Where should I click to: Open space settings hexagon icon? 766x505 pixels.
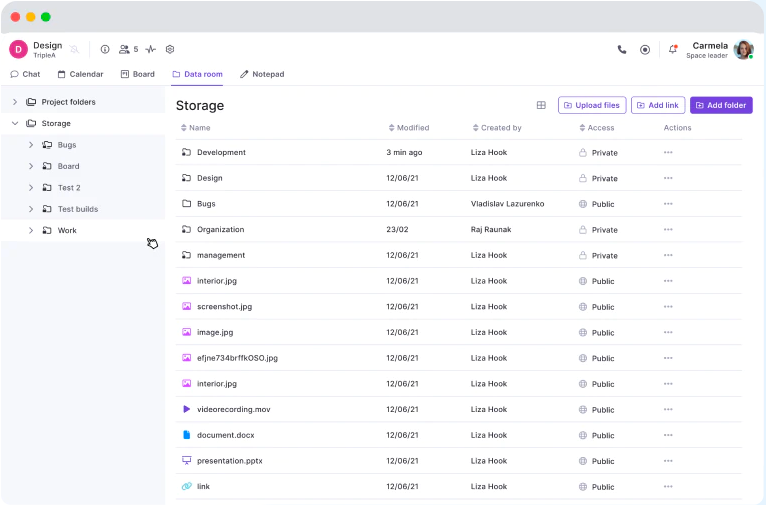coord(170,49)
